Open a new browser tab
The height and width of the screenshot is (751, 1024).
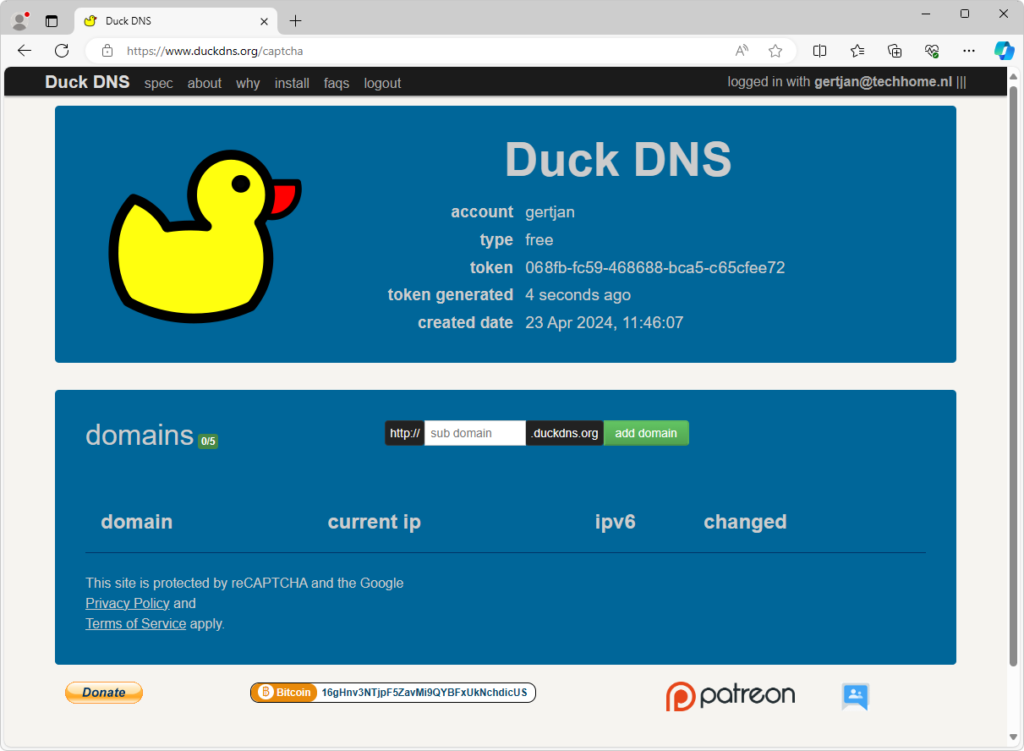(x=295, y=20)
